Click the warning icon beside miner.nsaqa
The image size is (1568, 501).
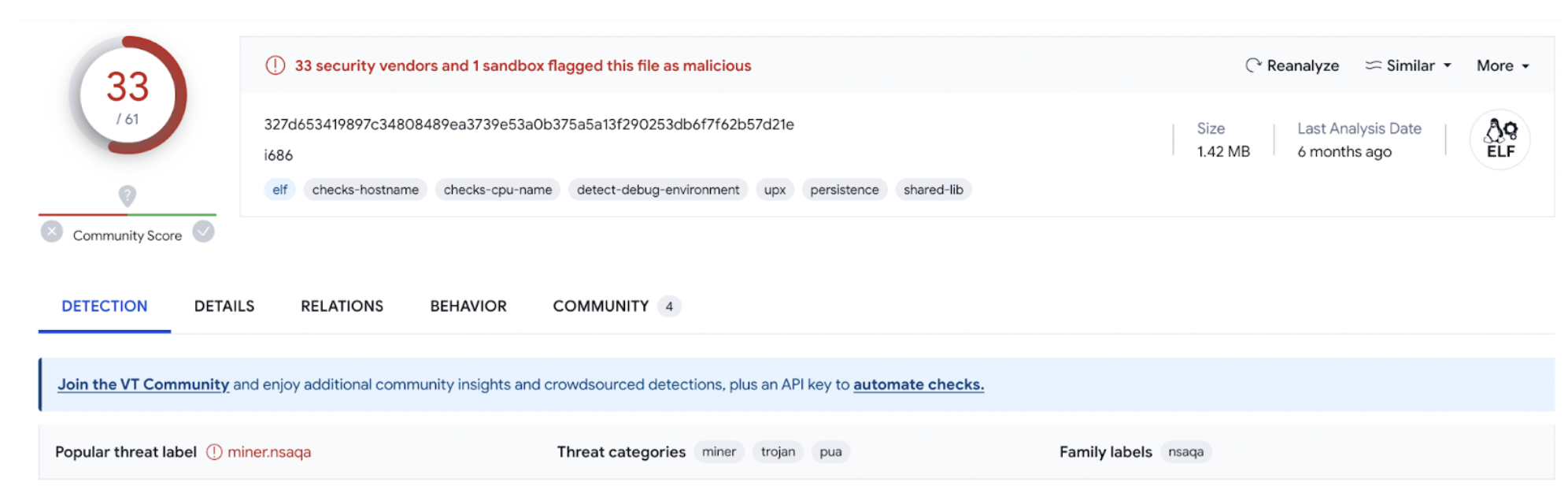214,452
